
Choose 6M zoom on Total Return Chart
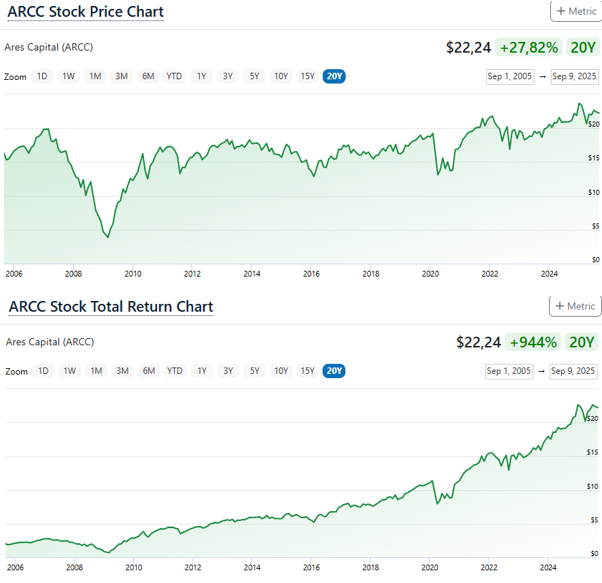click(148, 371)
